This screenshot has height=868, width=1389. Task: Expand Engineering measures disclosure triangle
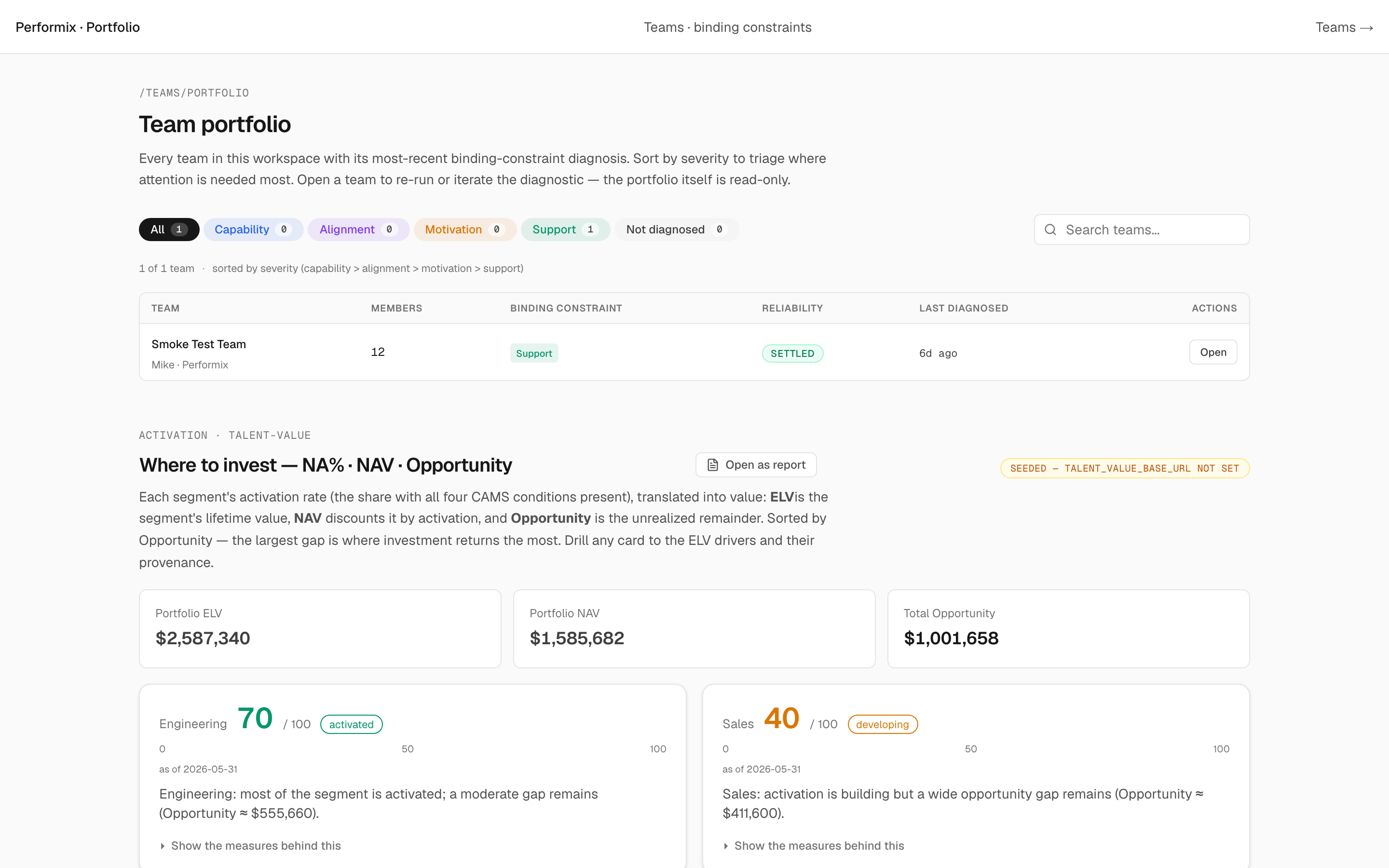click(x=163, y=846)
